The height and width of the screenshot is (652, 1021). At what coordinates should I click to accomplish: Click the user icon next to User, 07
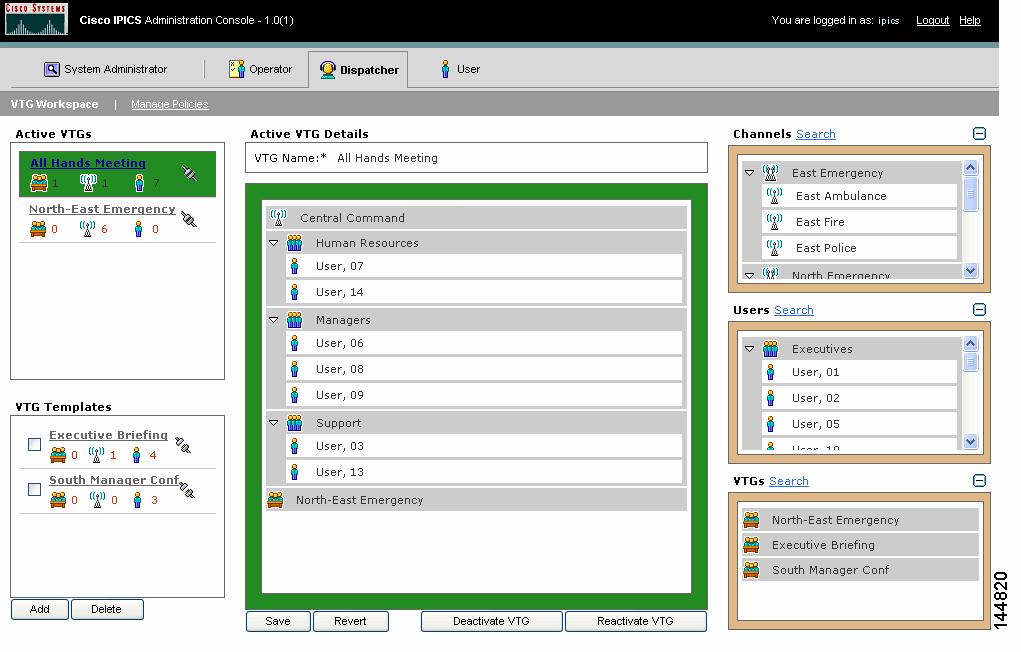pyautogui.click(x=294, y=266)
